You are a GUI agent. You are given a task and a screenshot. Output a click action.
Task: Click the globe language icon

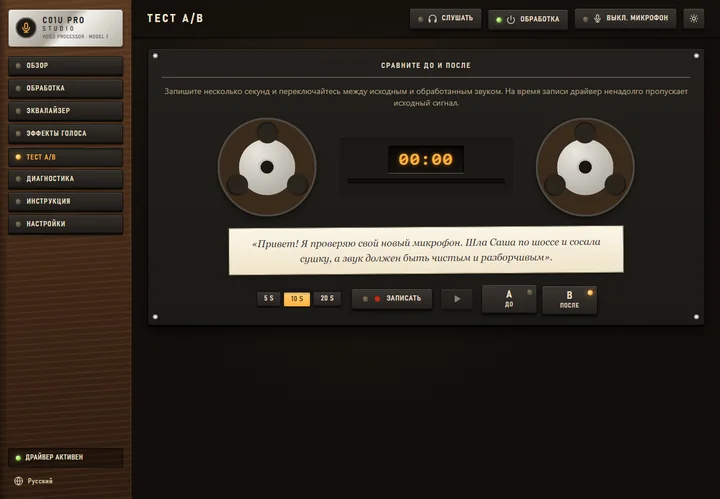[18, 481]
